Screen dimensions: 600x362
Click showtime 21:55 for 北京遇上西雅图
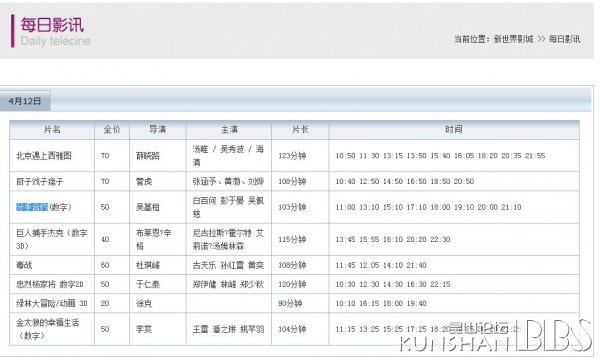pyautogui.click(x=535, y=156)
